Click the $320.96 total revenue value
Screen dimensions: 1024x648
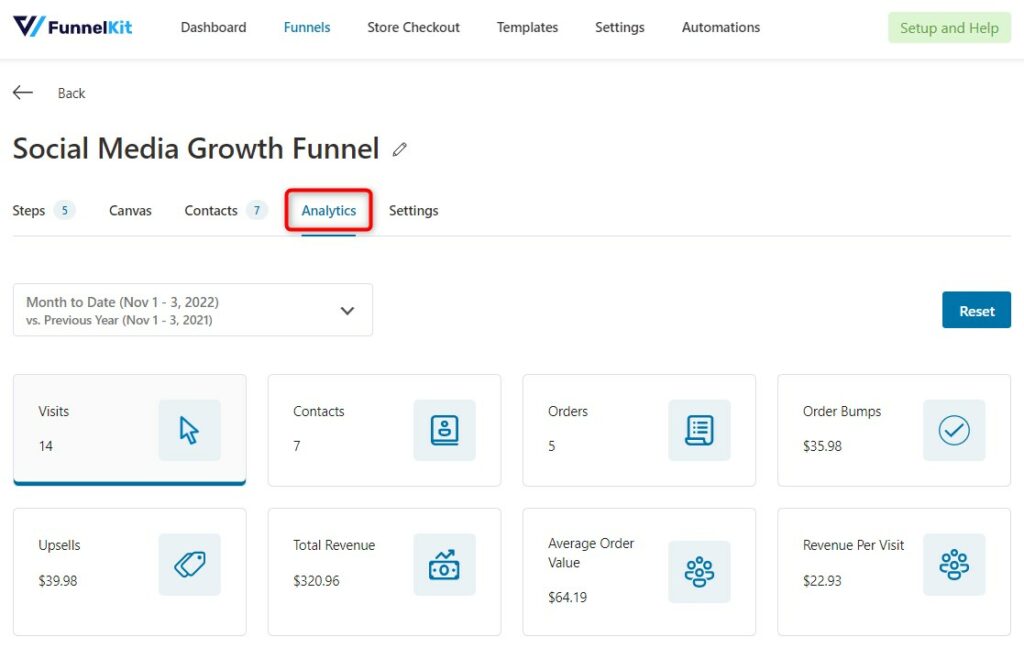316,580
